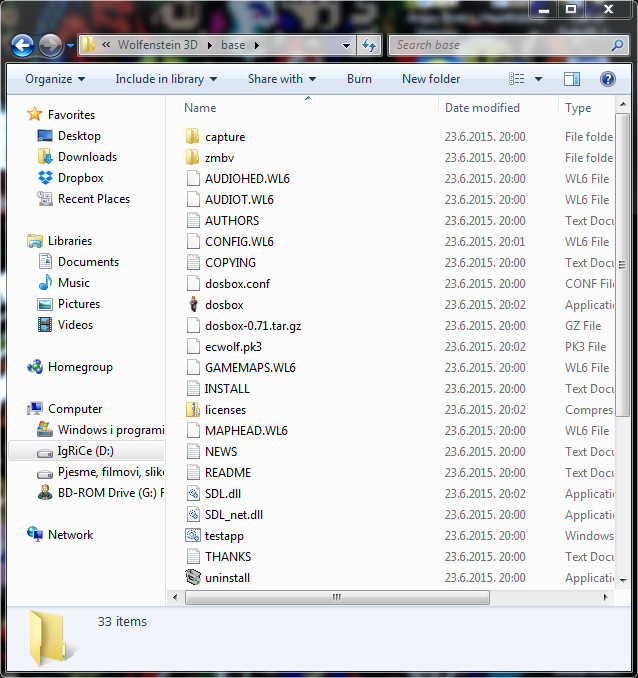This screenshot has height=678, width=638.
Task: Select the THANKS text document icon
Action: (x=192, y=556)
